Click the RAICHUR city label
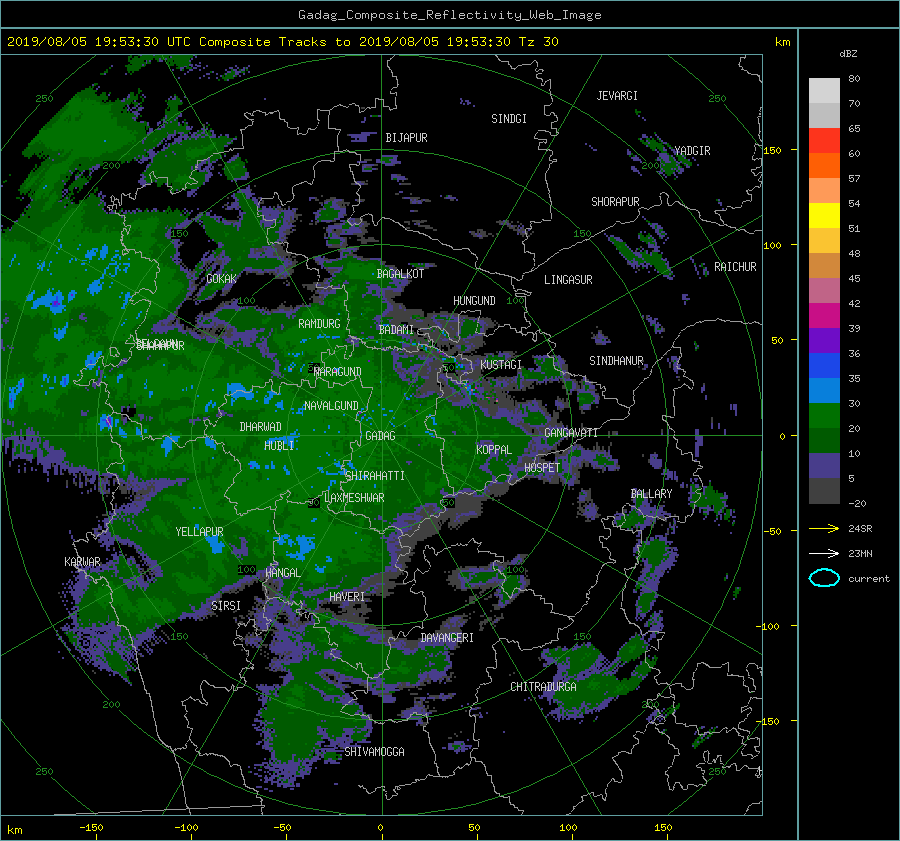Screen dimensions: 900x841 [x=735, y=267]
